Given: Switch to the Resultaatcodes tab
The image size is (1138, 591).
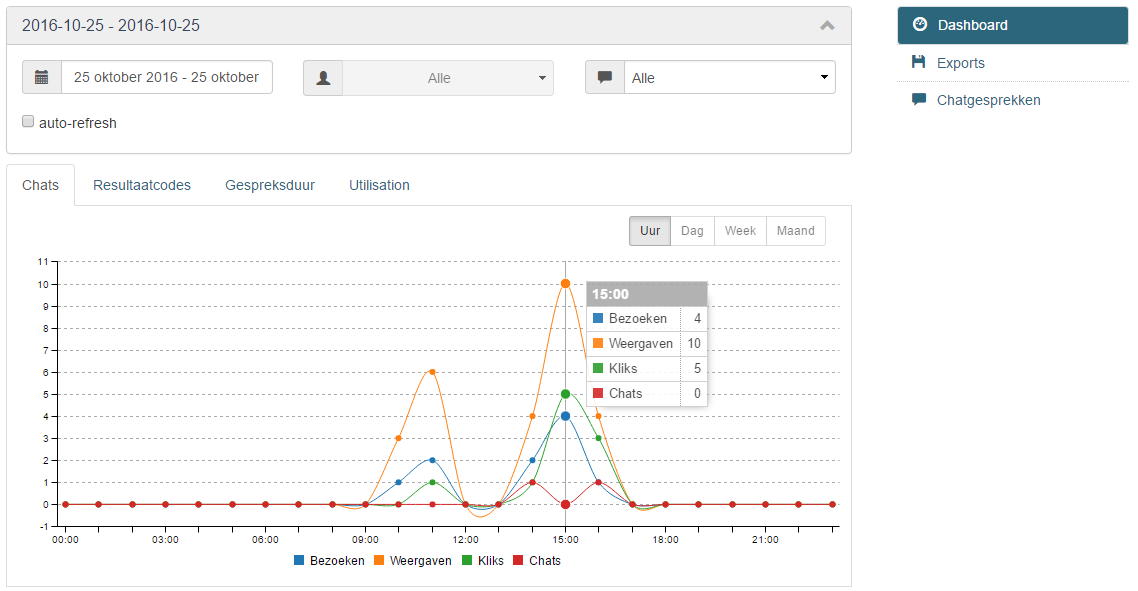Looking at the screenshot, I should (x=141, y=185).
